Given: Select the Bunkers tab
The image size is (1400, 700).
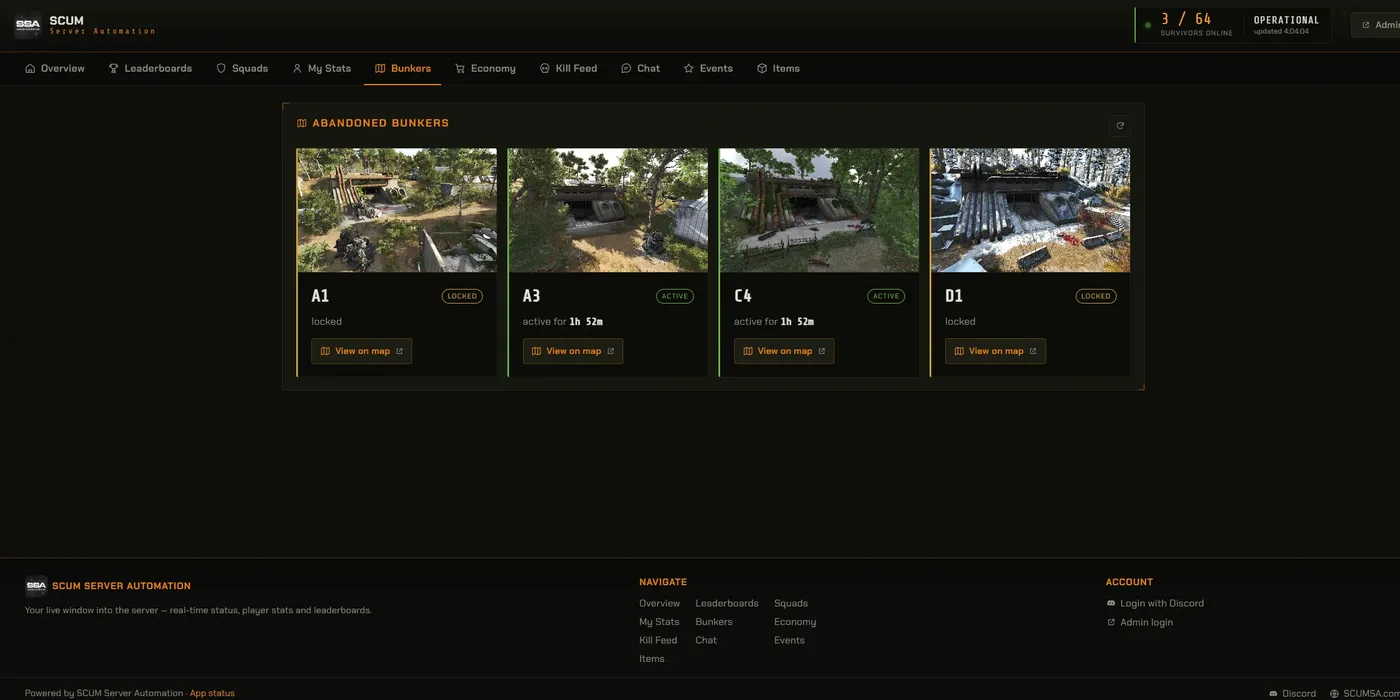Looking at the screenshot, I should [x=403, y=69].
